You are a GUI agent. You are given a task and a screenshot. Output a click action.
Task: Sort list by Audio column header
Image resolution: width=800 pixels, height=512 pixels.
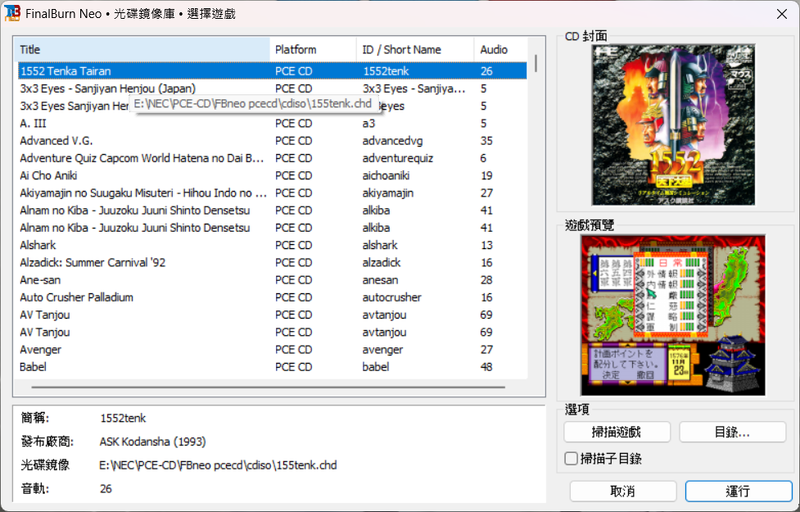point(501,49)
